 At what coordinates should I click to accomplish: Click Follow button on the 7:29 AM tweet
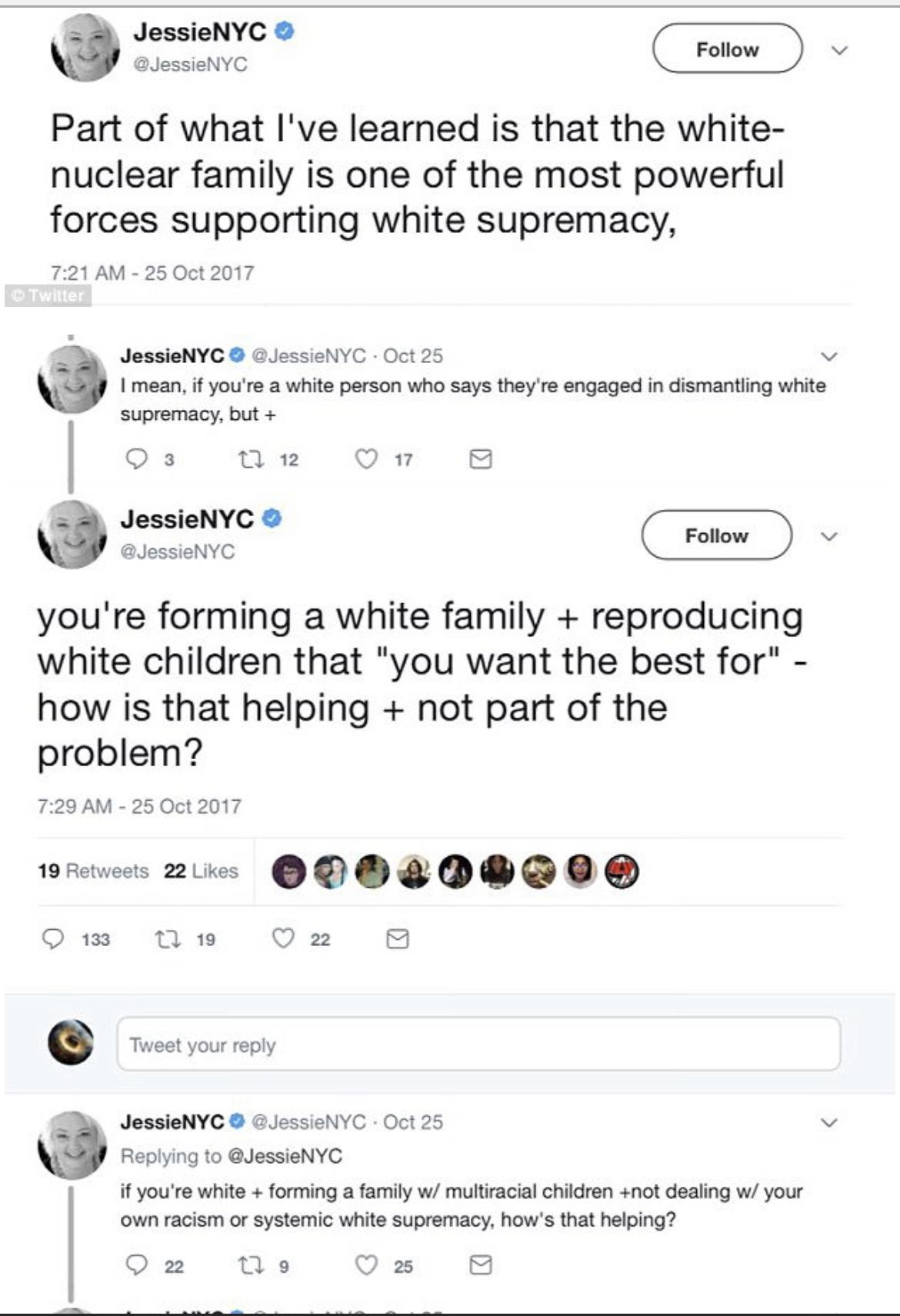717,535
